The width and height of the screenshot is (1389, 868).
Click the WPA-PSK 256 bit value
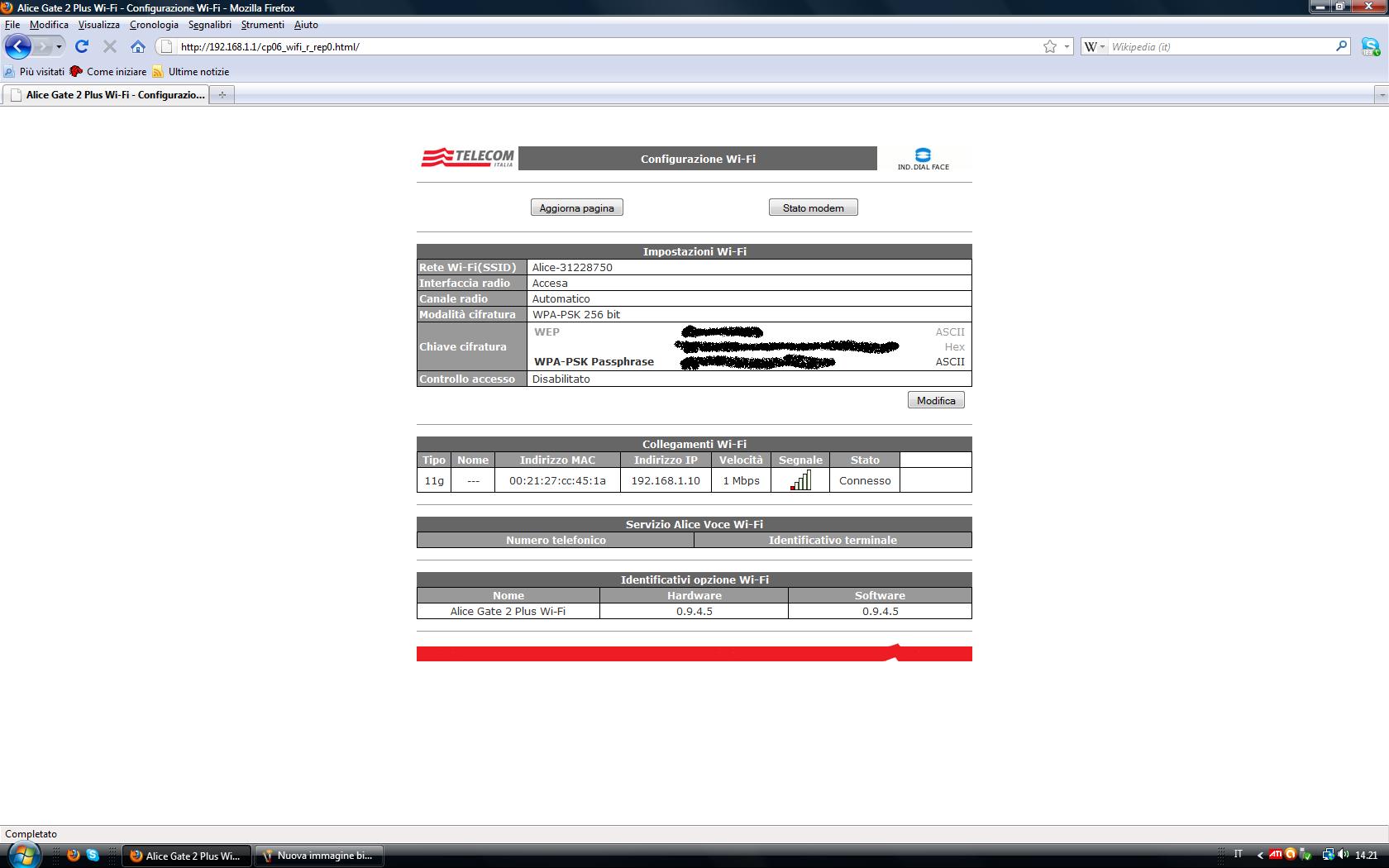point(575,314)
